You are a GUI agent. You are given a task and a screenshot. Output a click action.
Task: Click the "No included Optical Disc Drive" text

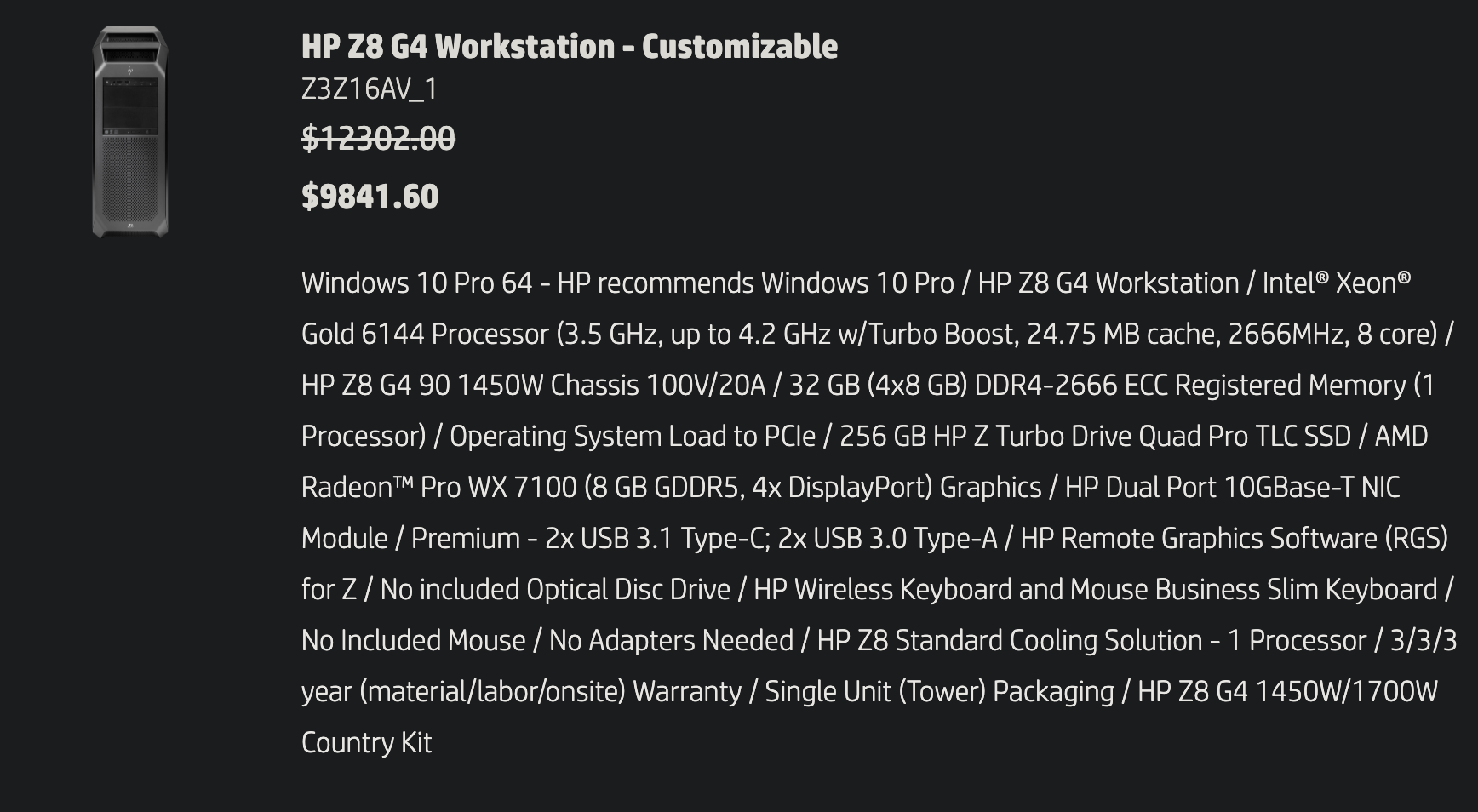coord(554,589)
